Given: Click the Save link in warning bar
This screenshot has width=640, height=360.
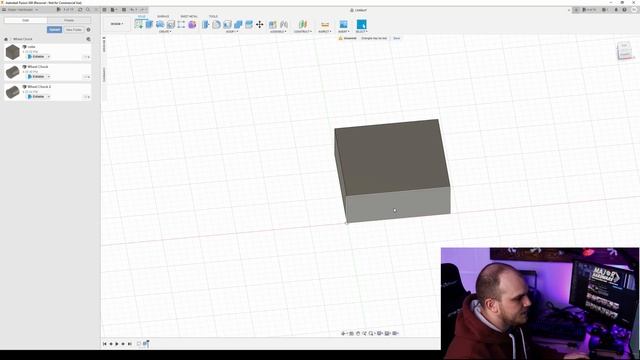Looking at the screenshot, I should click(x=396, y=38).
